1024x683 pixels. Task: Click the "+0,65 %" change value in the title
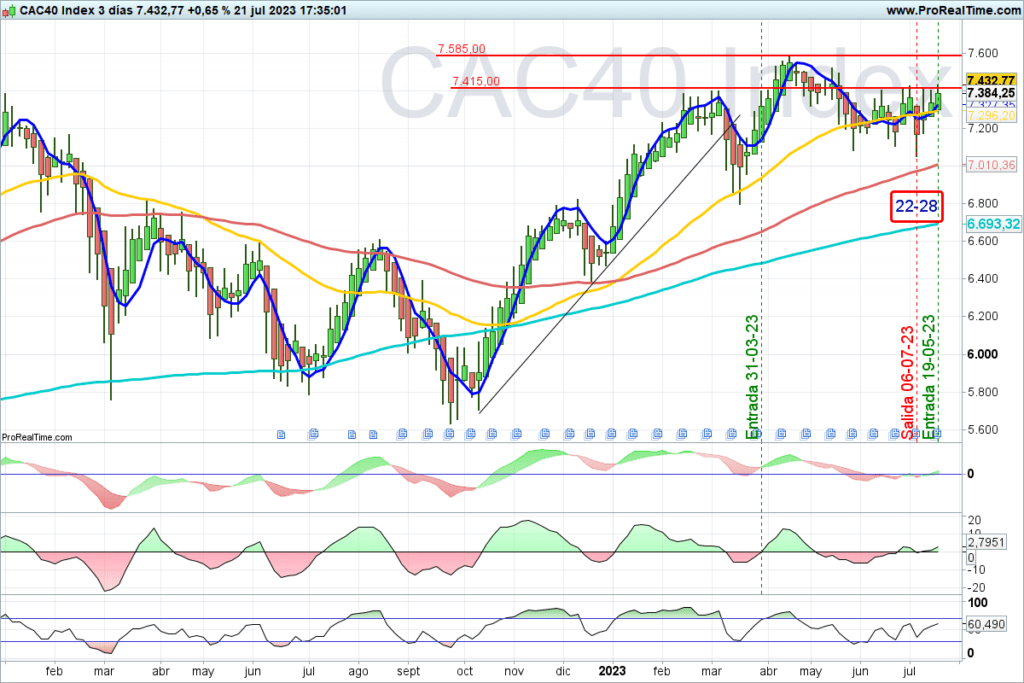point(208,10)
